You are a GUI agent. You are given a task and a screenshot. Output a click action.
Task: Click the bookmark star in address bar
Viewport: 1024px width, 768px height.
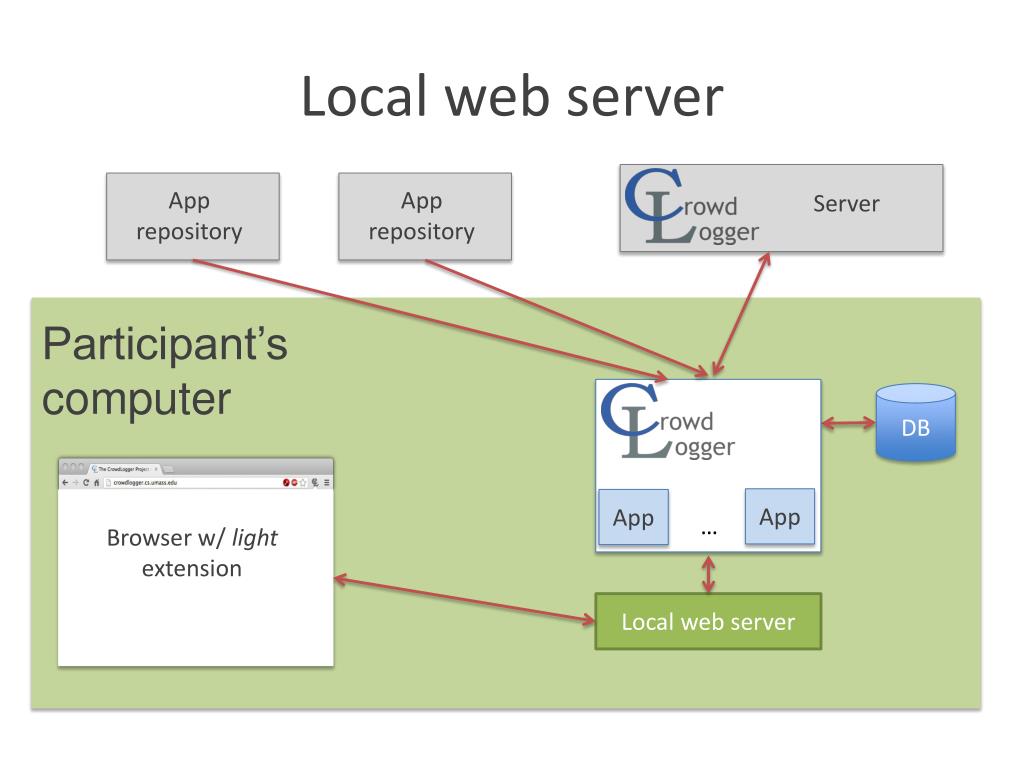(302, 483)
